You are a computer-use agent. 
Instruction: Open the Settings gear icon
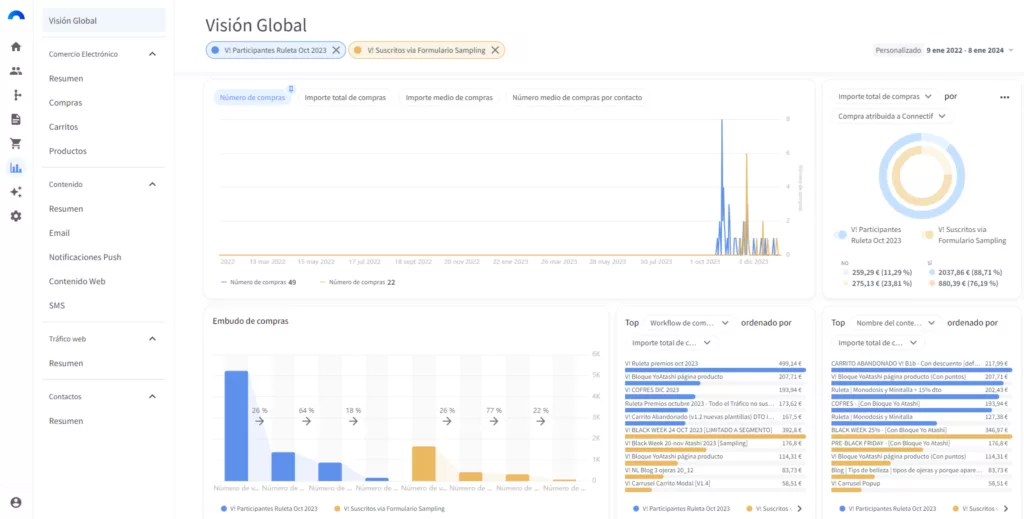16,216
